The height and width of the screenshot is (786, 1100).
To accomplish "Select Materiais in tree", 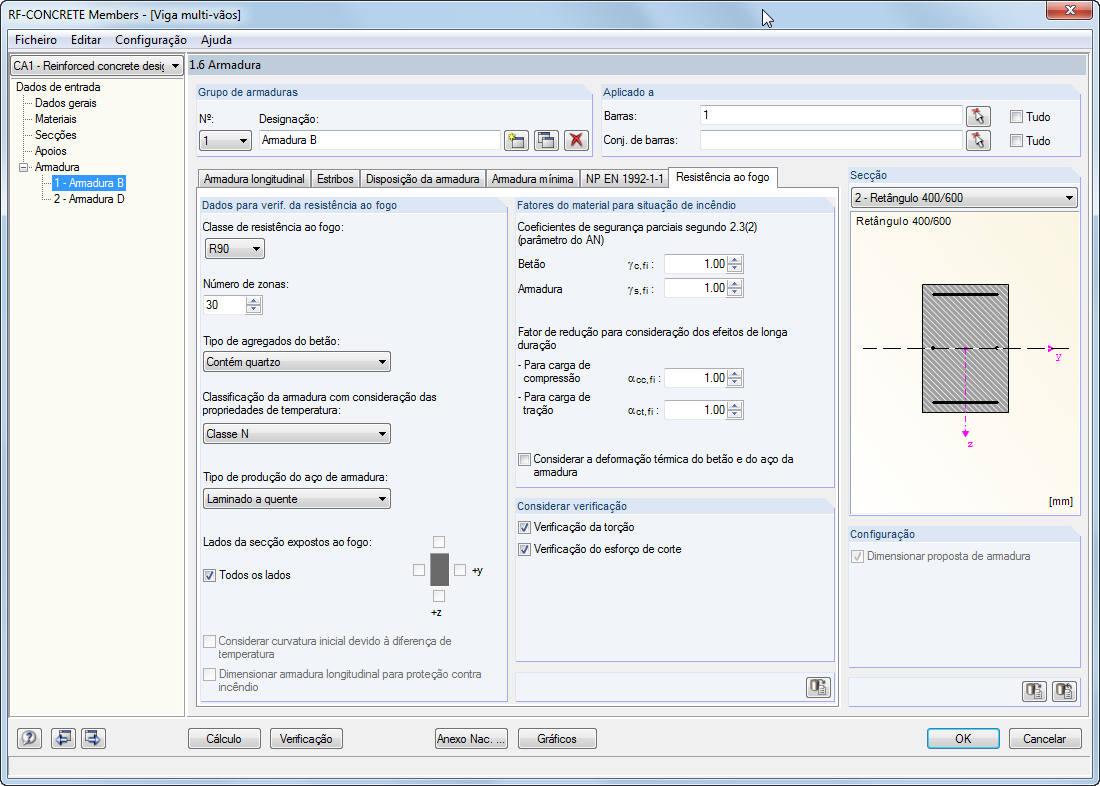I will point(56,119).
